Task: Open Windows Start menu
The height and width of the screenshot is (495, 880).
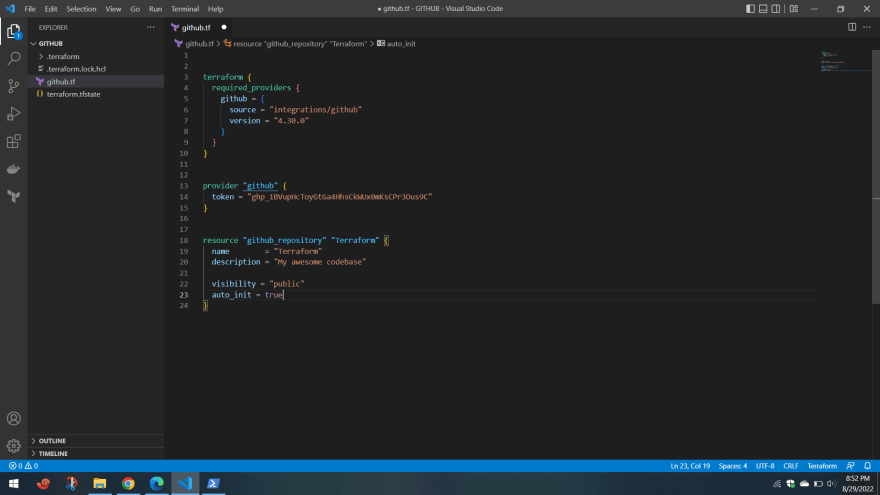Action: click(14, 483)
